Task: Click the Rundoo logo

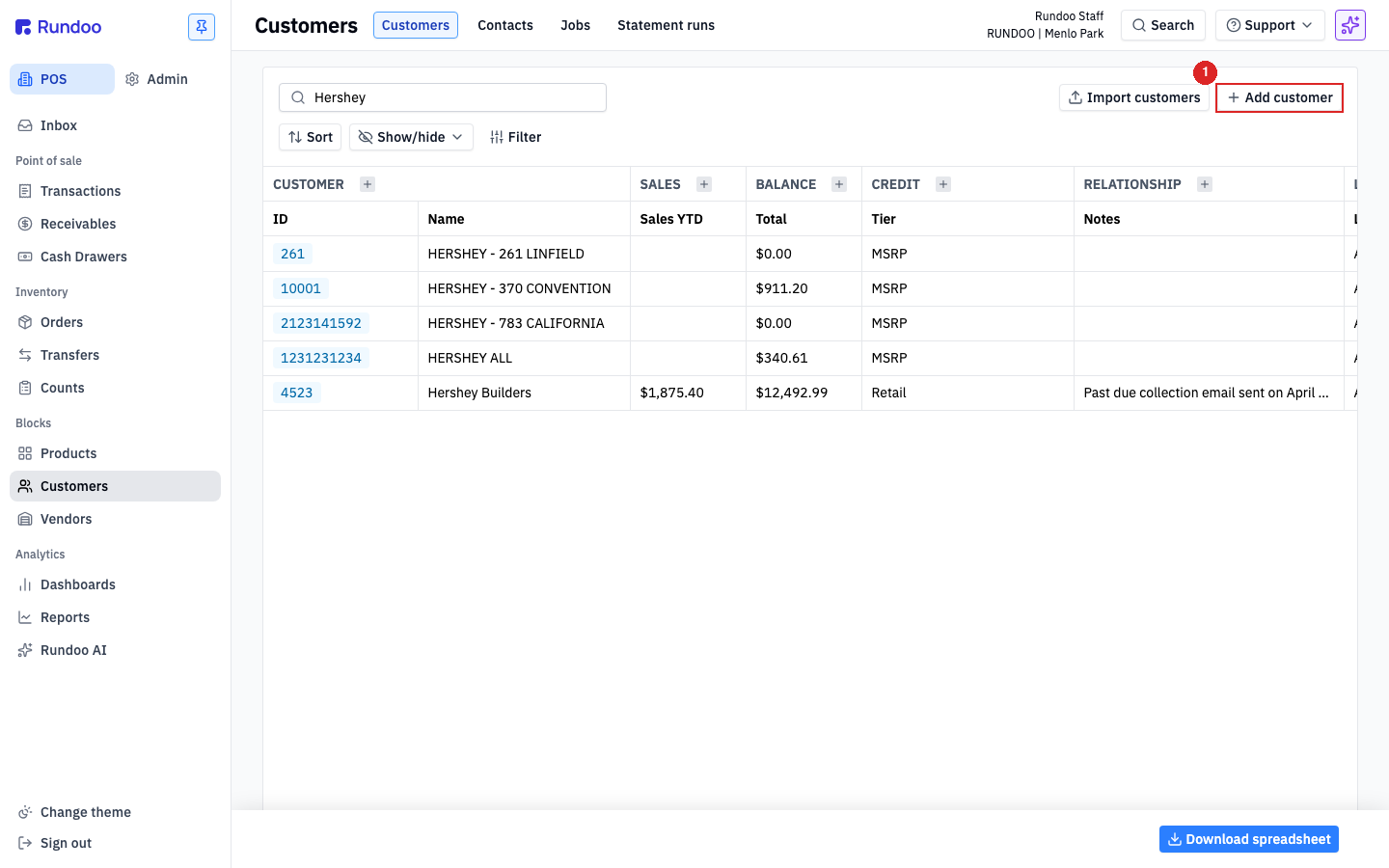Action: 58,27
